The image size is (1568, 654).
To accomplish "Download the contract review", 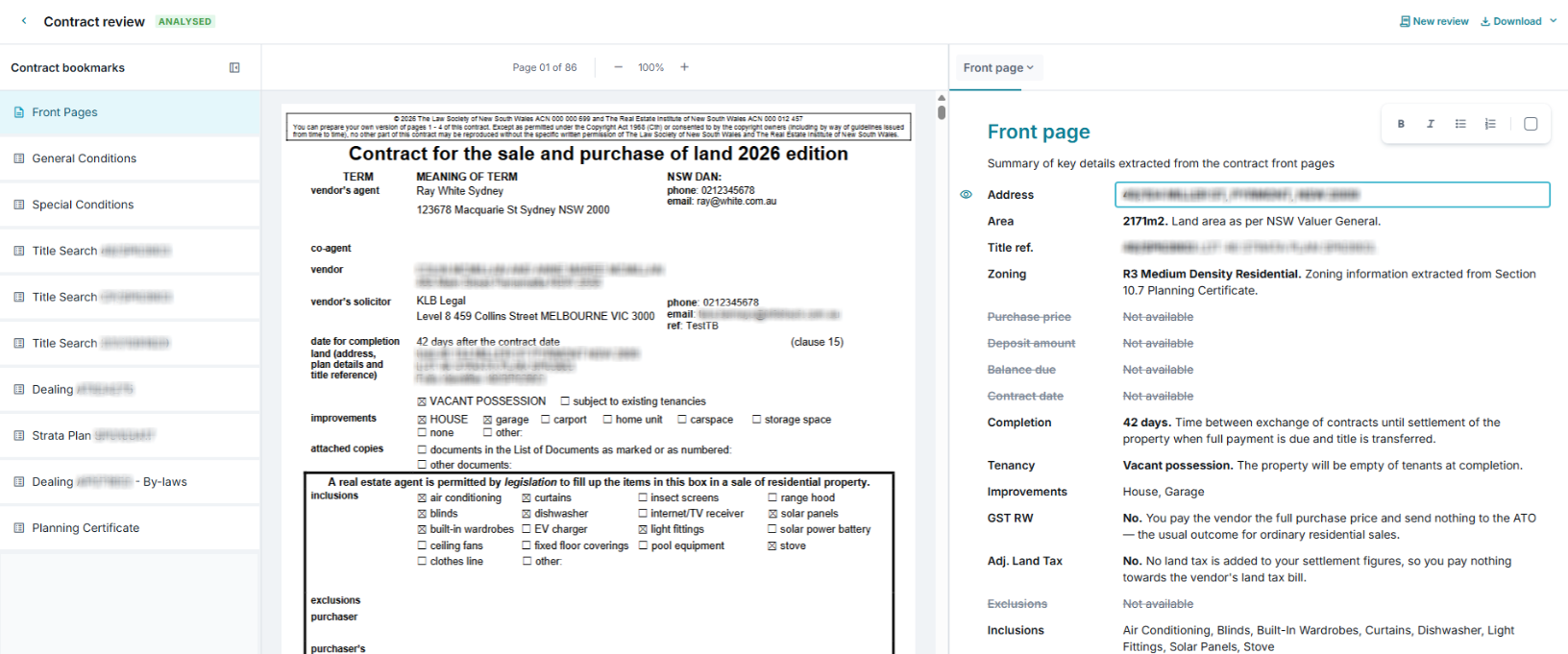I will [x=1511, y=21].
